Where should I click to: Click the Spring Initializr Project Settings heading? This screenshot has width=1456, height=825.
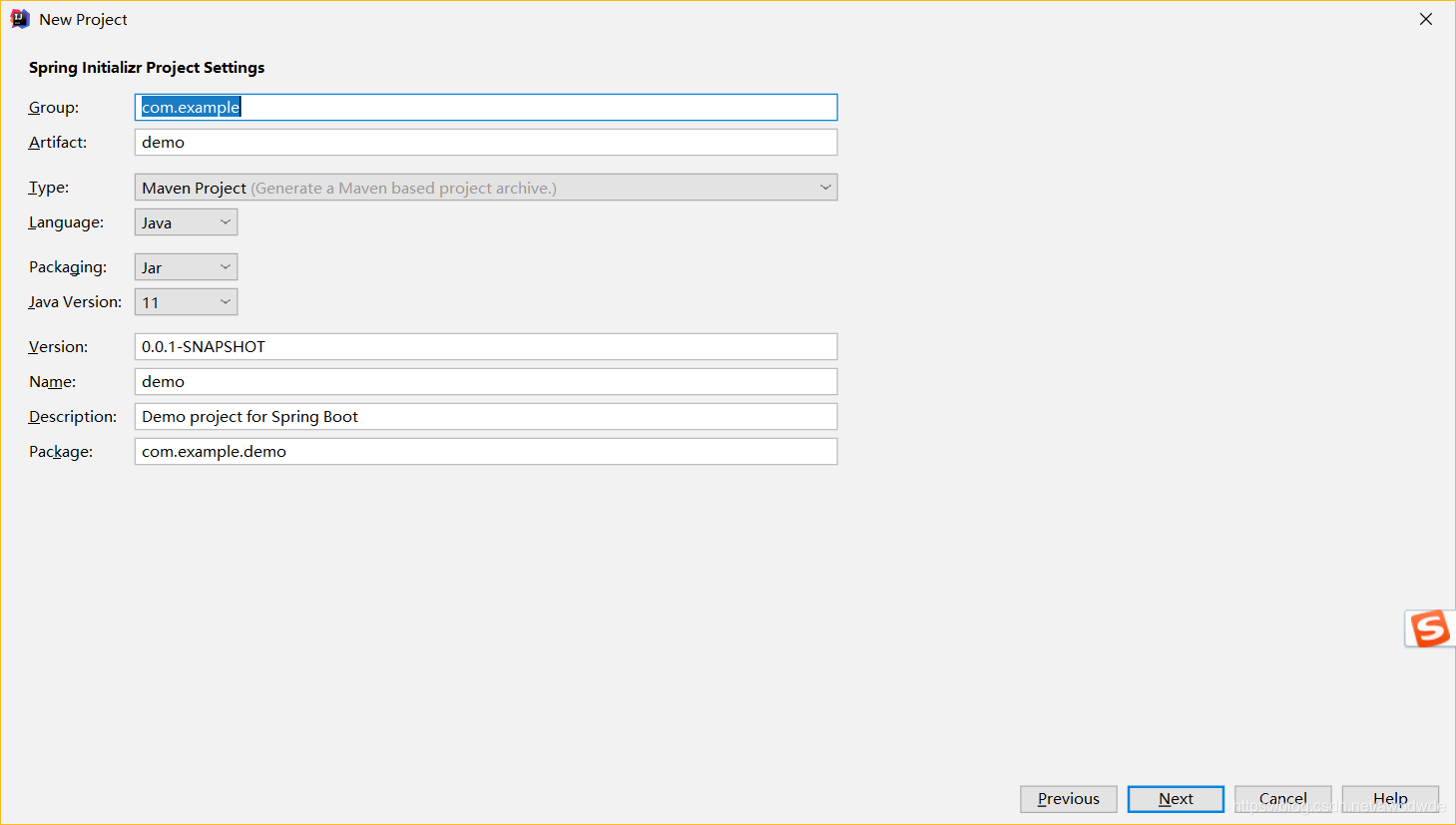click(147, 68)
